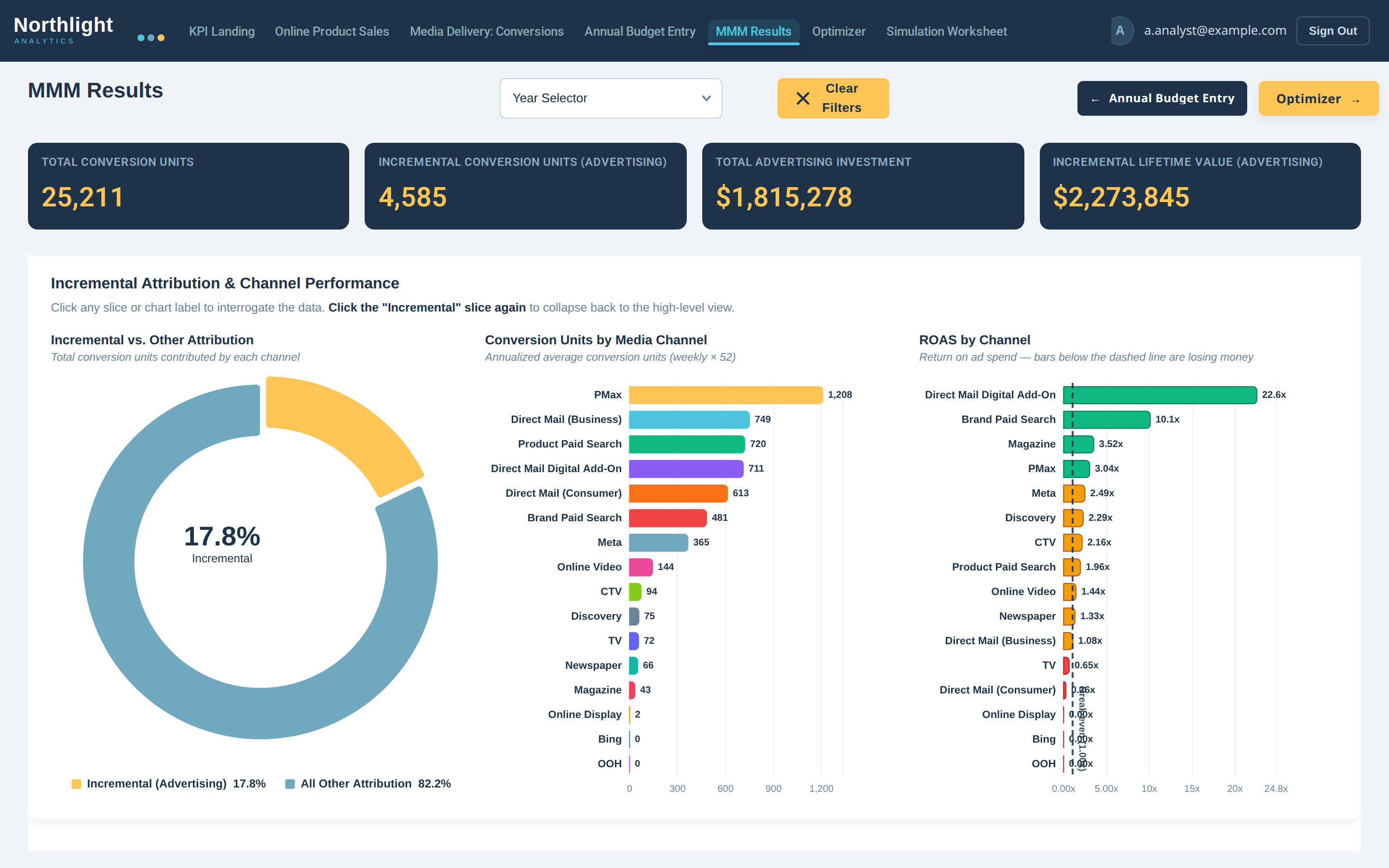This screenshot has height=868, width=1389.
Task: Click the Total Conversion Units KPI card
Action: (188, 186)
